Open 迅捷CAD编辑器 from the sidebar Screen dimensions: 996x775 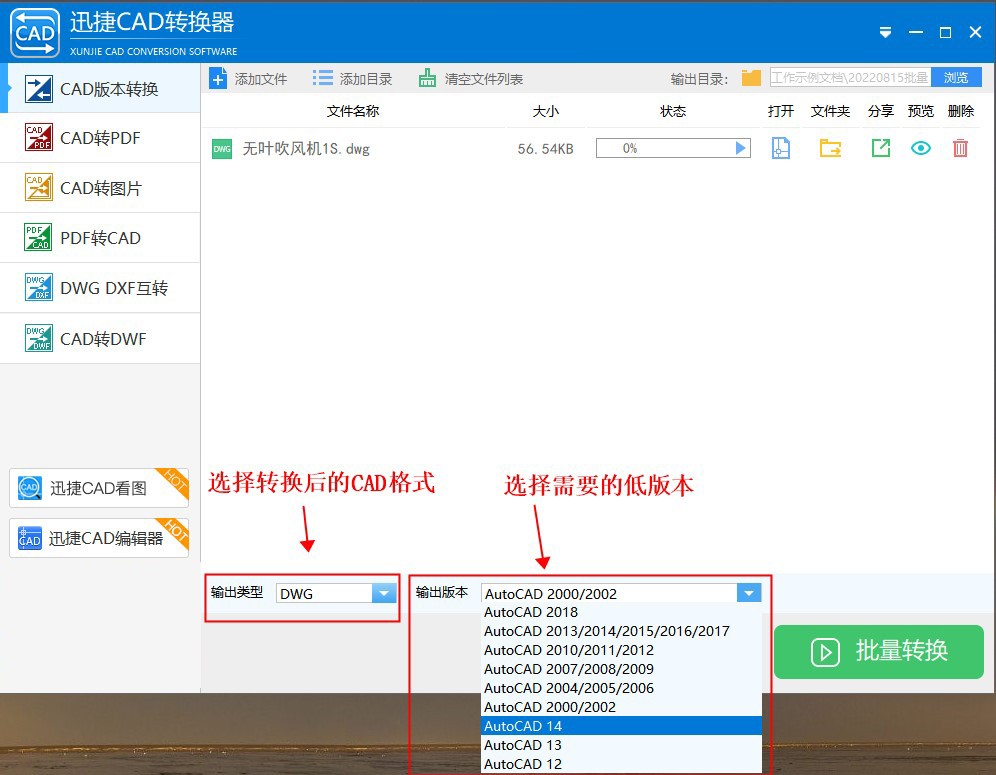pos(98,537)
